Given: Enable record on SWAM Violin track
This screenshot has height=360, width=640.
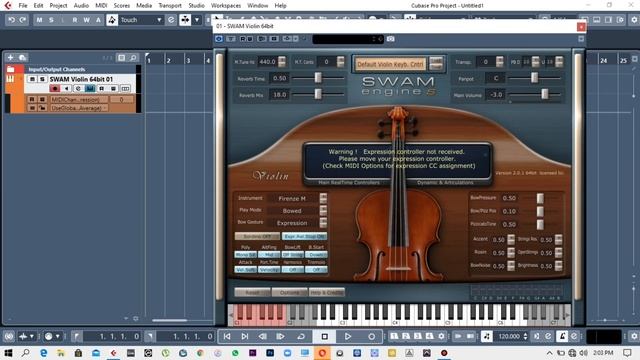Looking at the screenshot, I should click(x=54, y=89).
